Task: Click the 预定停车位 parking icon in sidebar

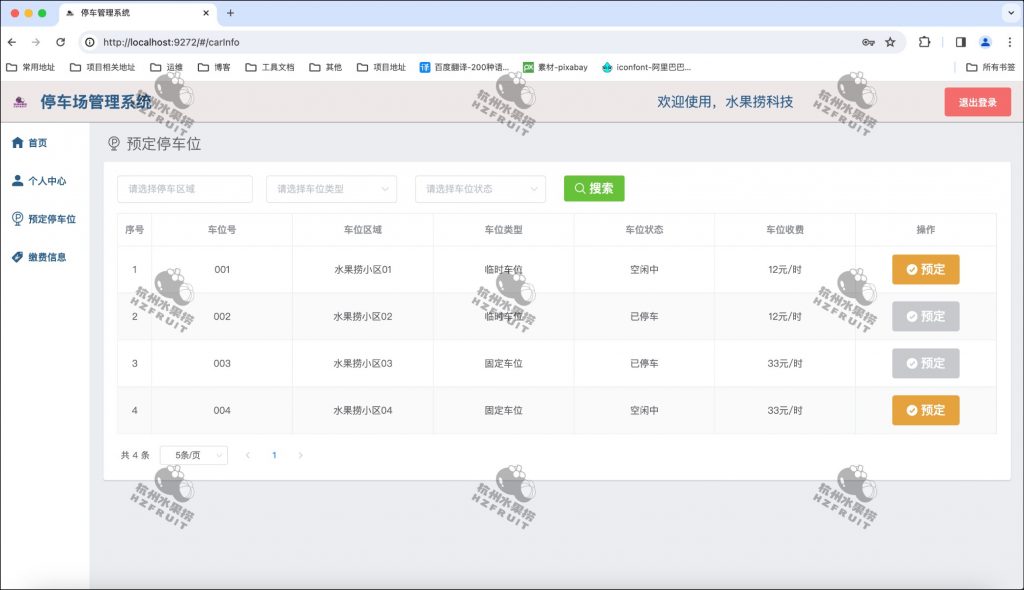Action: click(18, 218)
